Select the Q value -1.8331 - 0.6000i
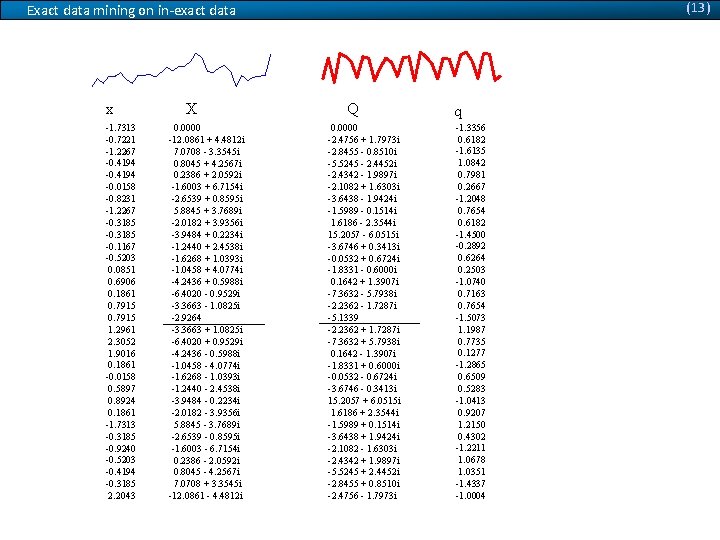The image size is (720, 540). click(362, 270)
